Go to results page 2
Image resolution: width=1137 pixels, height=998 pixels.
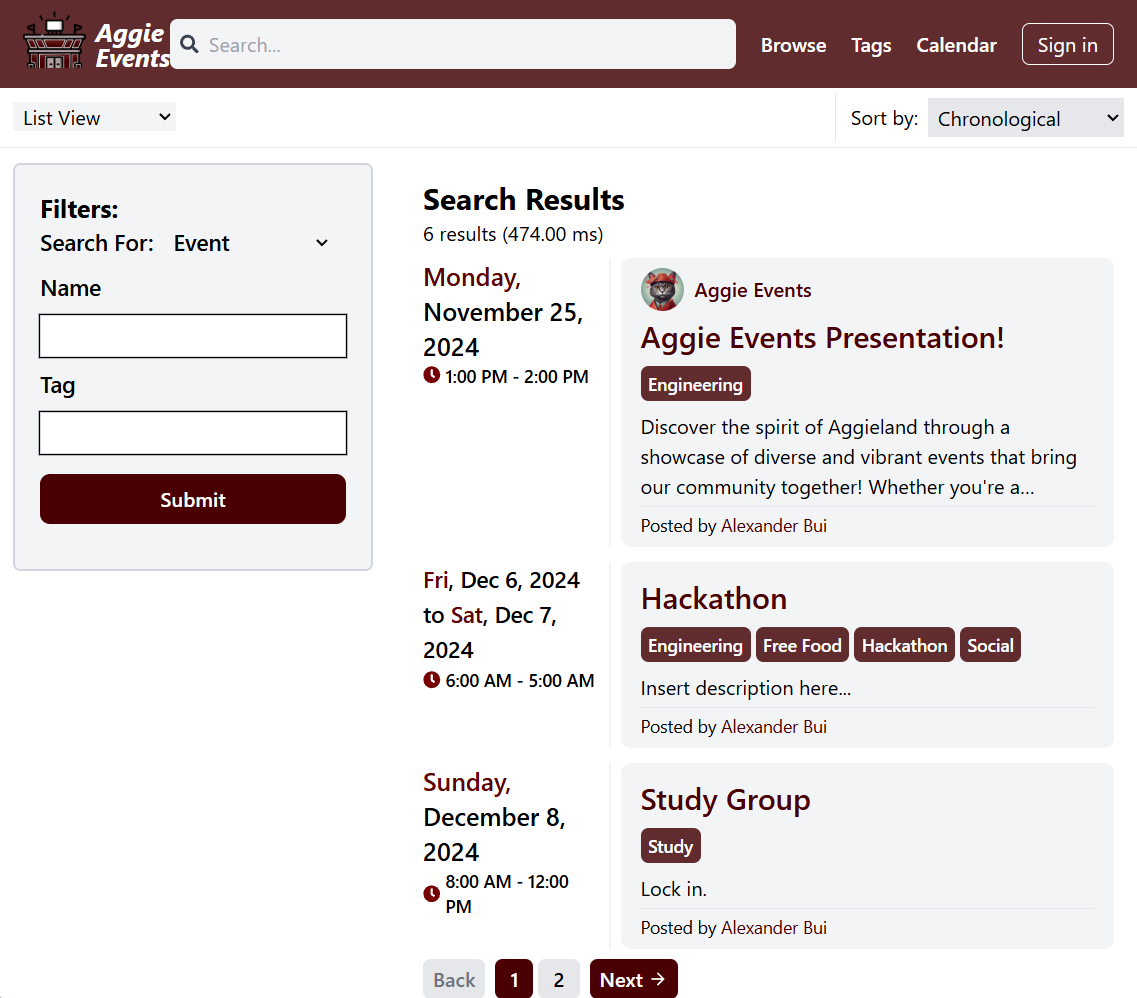click(x=559, y=980)
